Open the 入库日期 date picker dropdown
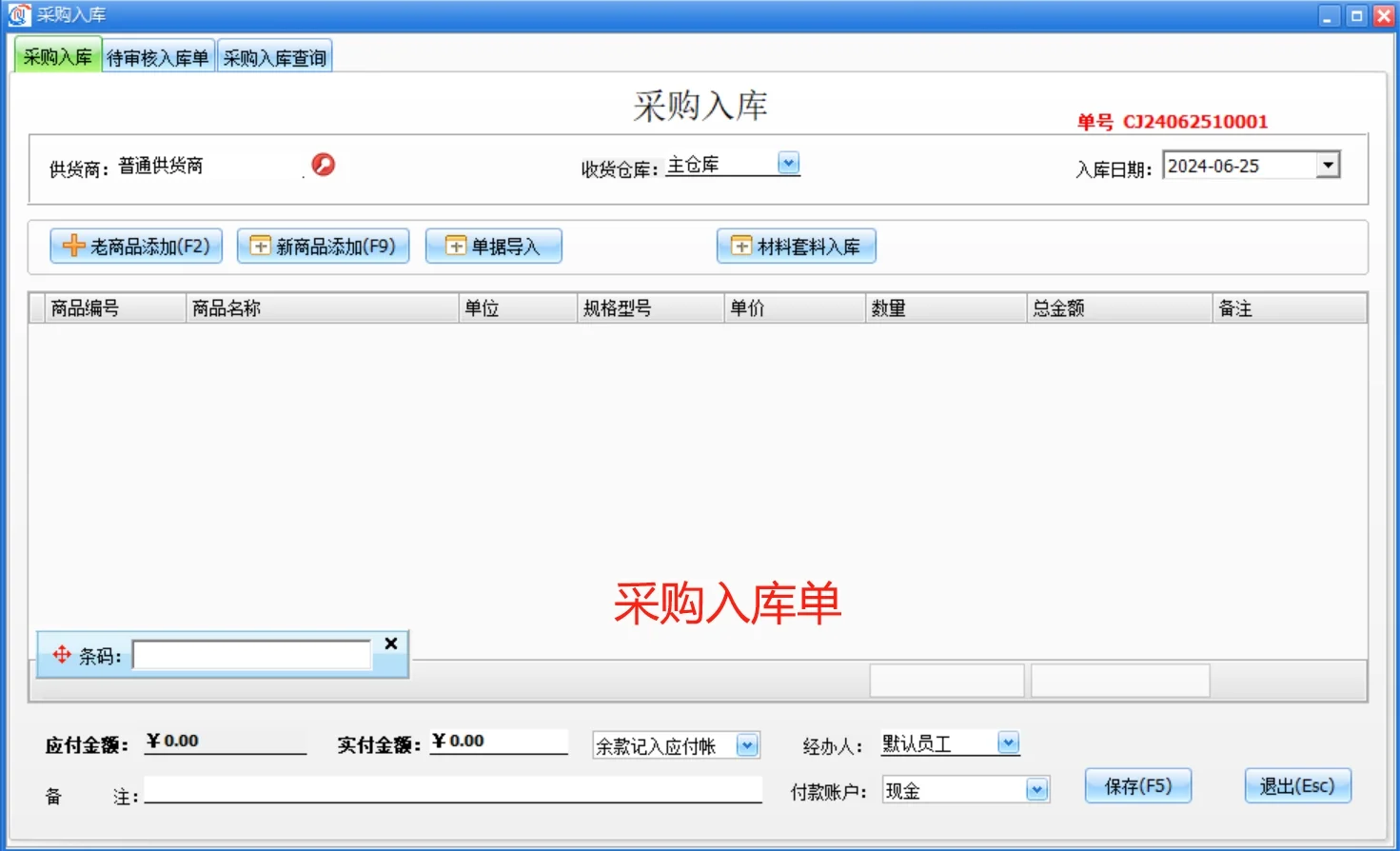This screenshot has width=1400, height=851. [1328, 164]
